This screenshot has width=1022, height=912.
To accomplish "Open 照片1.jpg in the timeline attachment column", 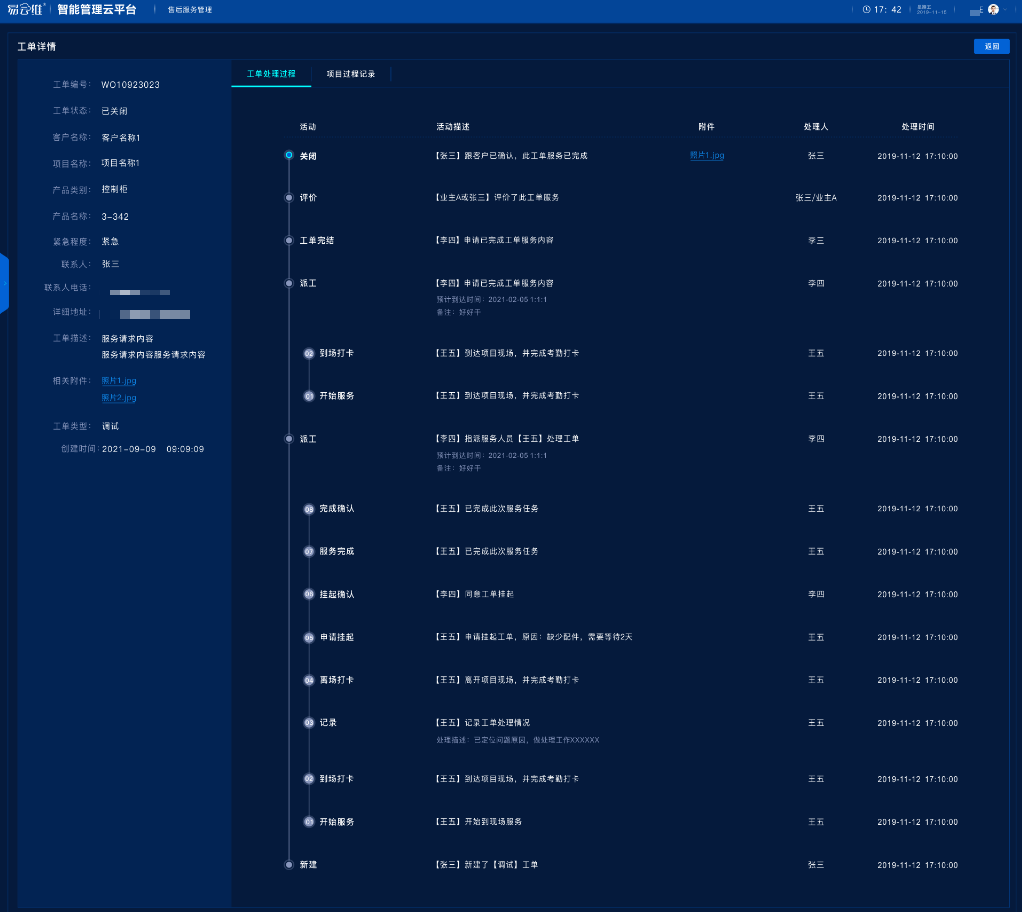I will pos(706,156).
